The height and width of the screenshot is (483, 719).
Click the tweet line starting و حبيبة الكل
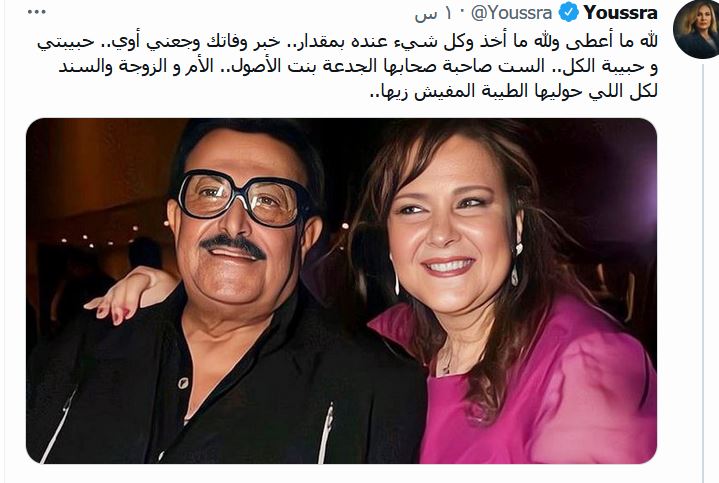click(x=358, y=67)
